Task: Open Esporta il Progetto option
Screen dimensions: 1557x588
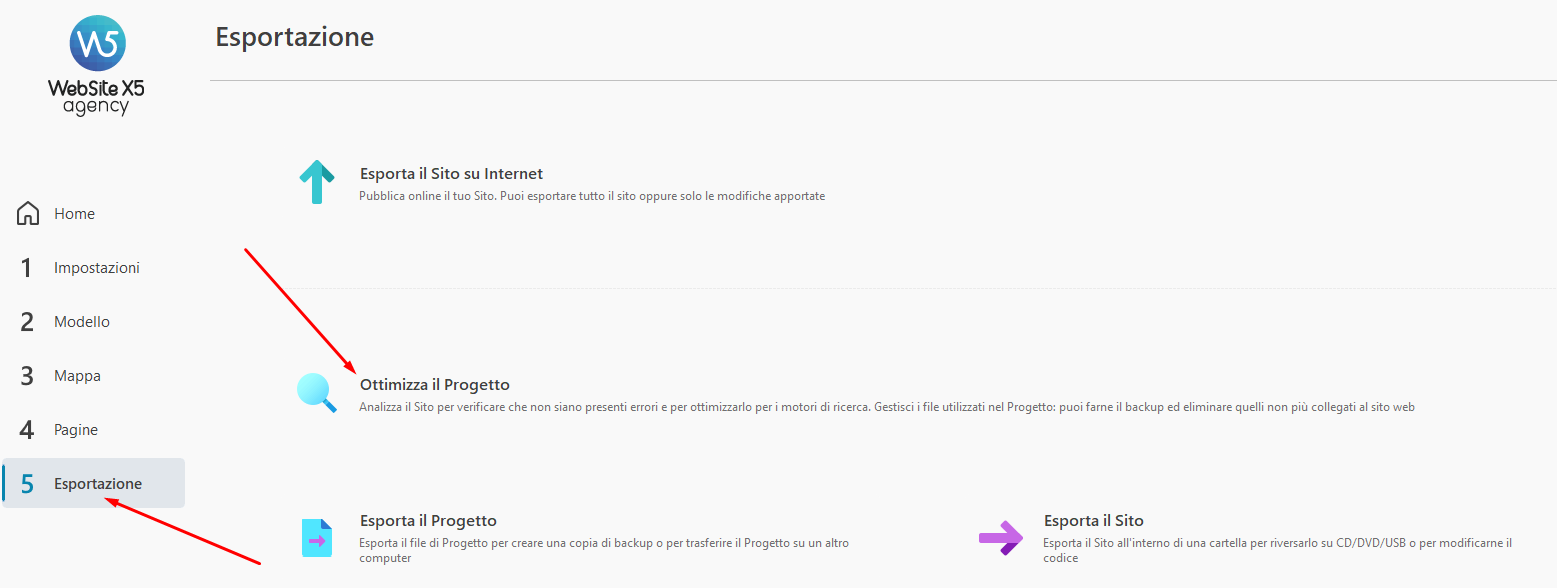Action: pyautogui.click(x=428, y=521)
